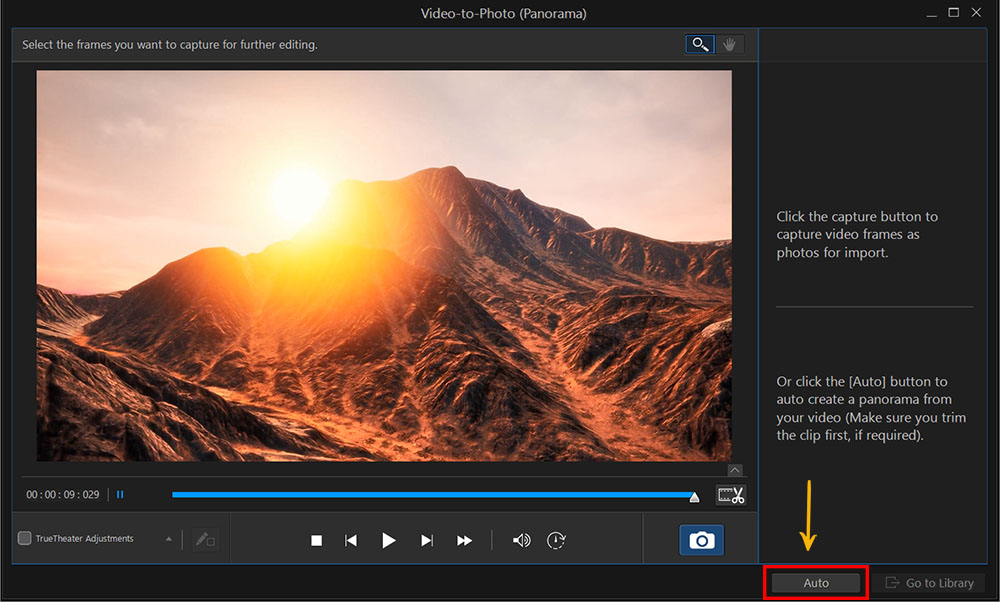
Task: Stop video playback
Action: (316, 541)
